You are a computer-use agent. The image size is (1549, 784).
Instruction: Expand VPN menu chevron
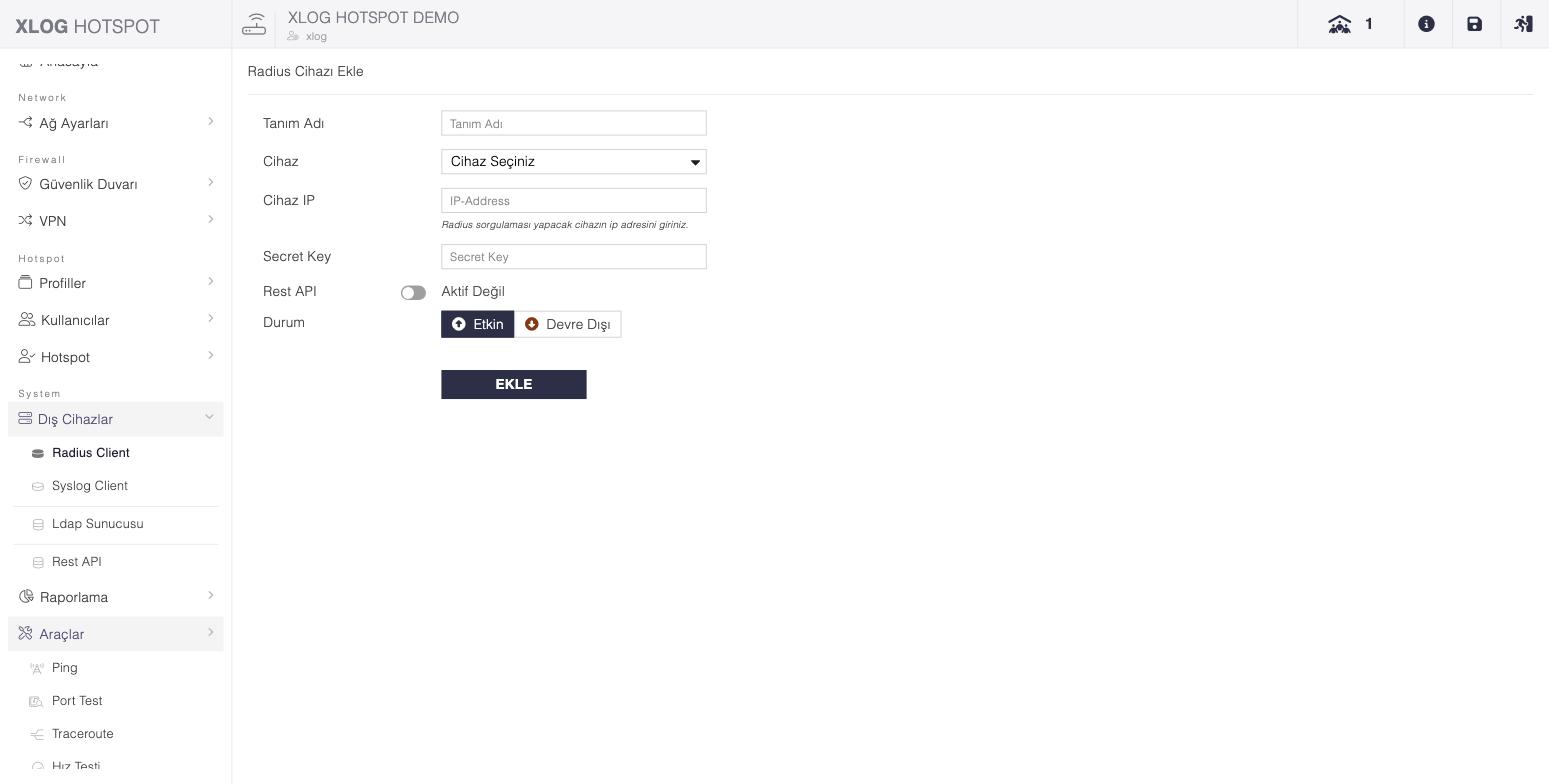coord(210,219)
